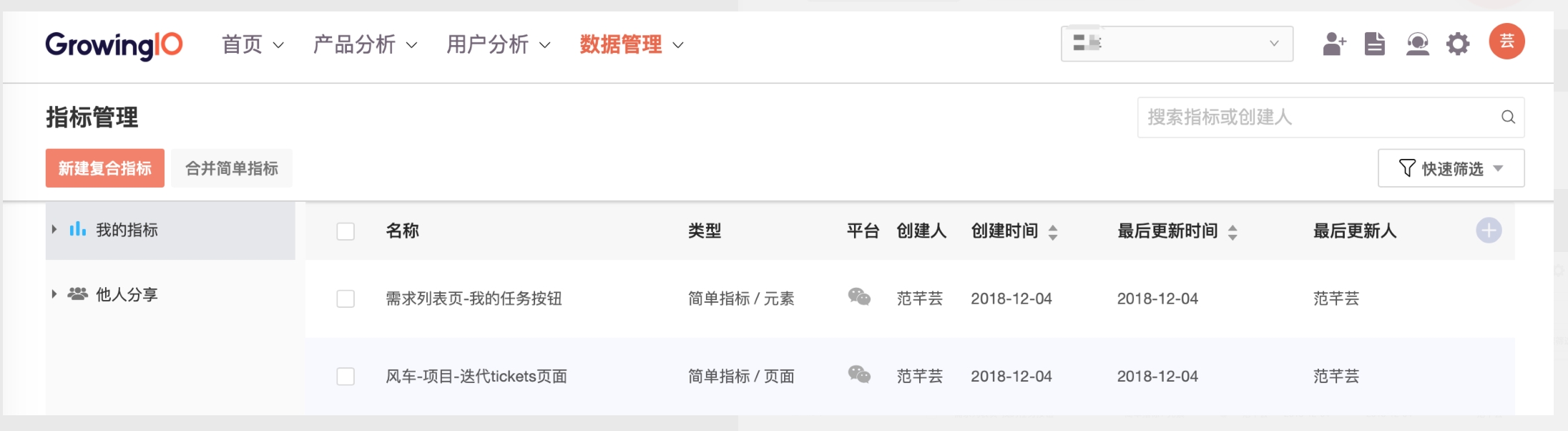Screen dimensions: 1568x431
Task: Click the 新建复合指标 button
Action: click(105, 168)
